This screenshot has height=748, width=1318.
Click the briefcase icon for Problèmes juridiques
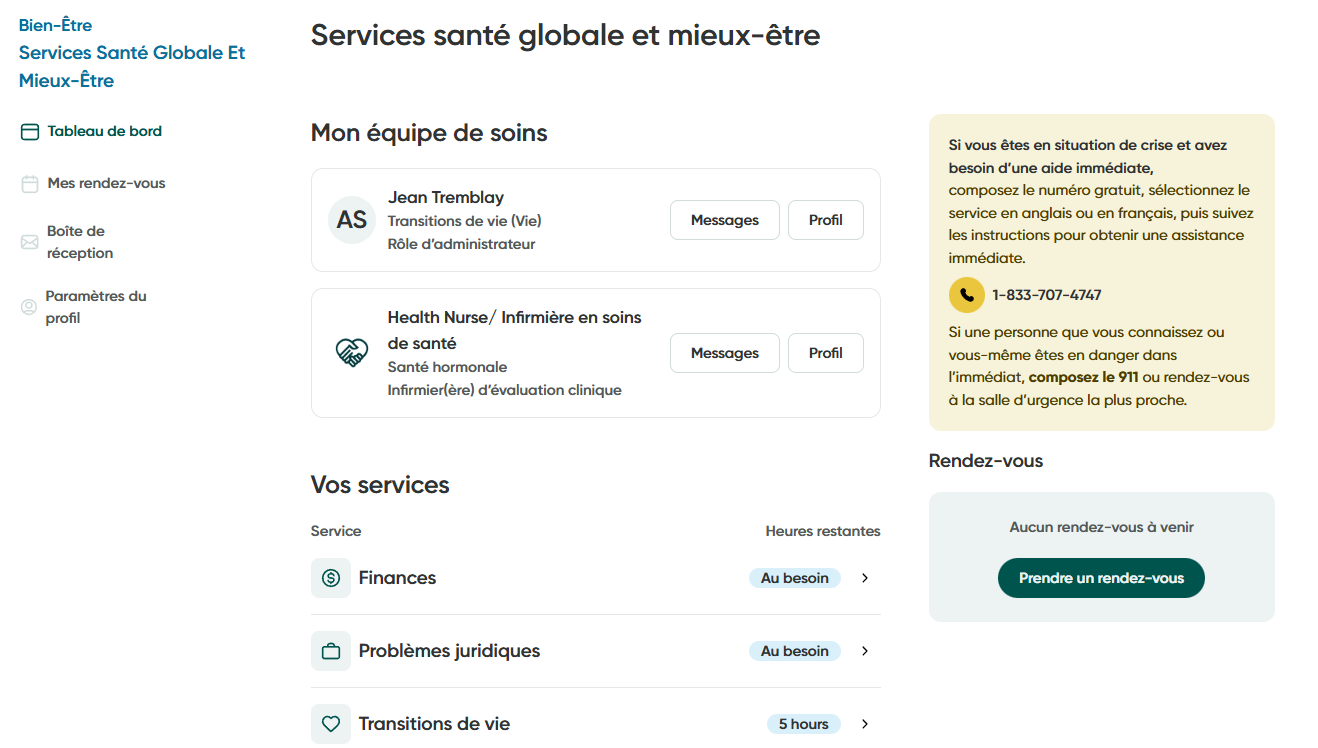[330, 650]
